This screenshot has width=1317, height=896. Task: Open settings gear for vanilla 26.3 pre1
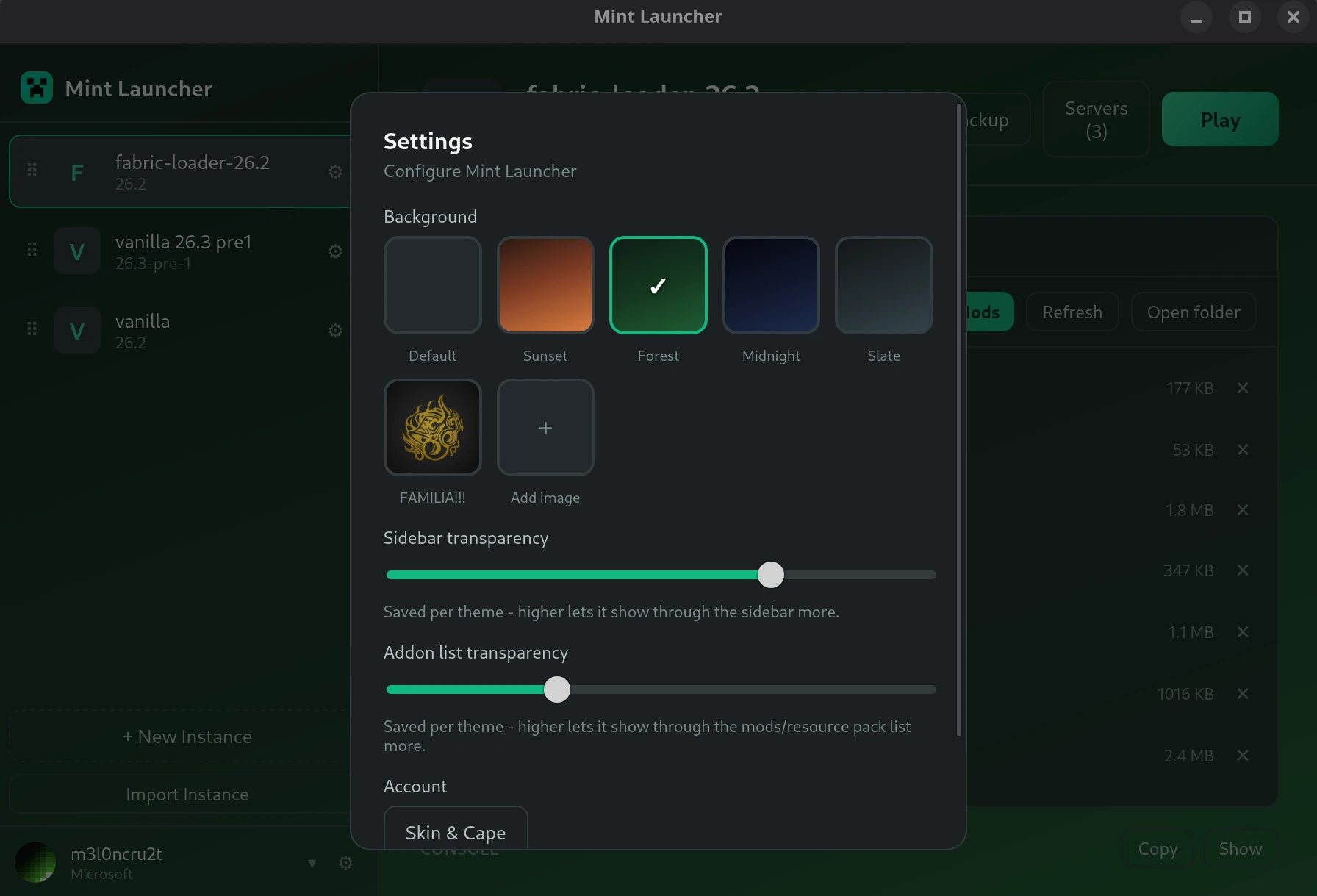(x=335, y=251)
